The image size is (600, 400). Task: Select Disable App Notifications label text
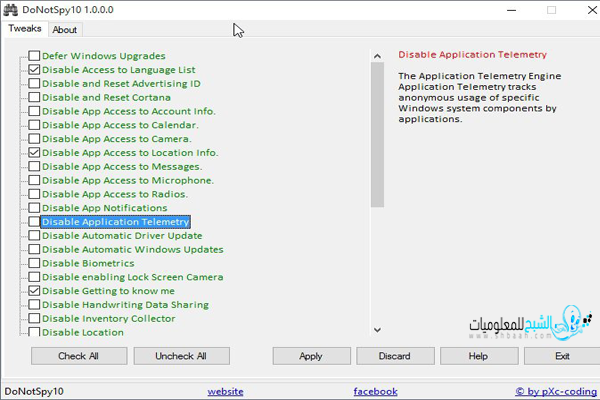click(104, 208)
